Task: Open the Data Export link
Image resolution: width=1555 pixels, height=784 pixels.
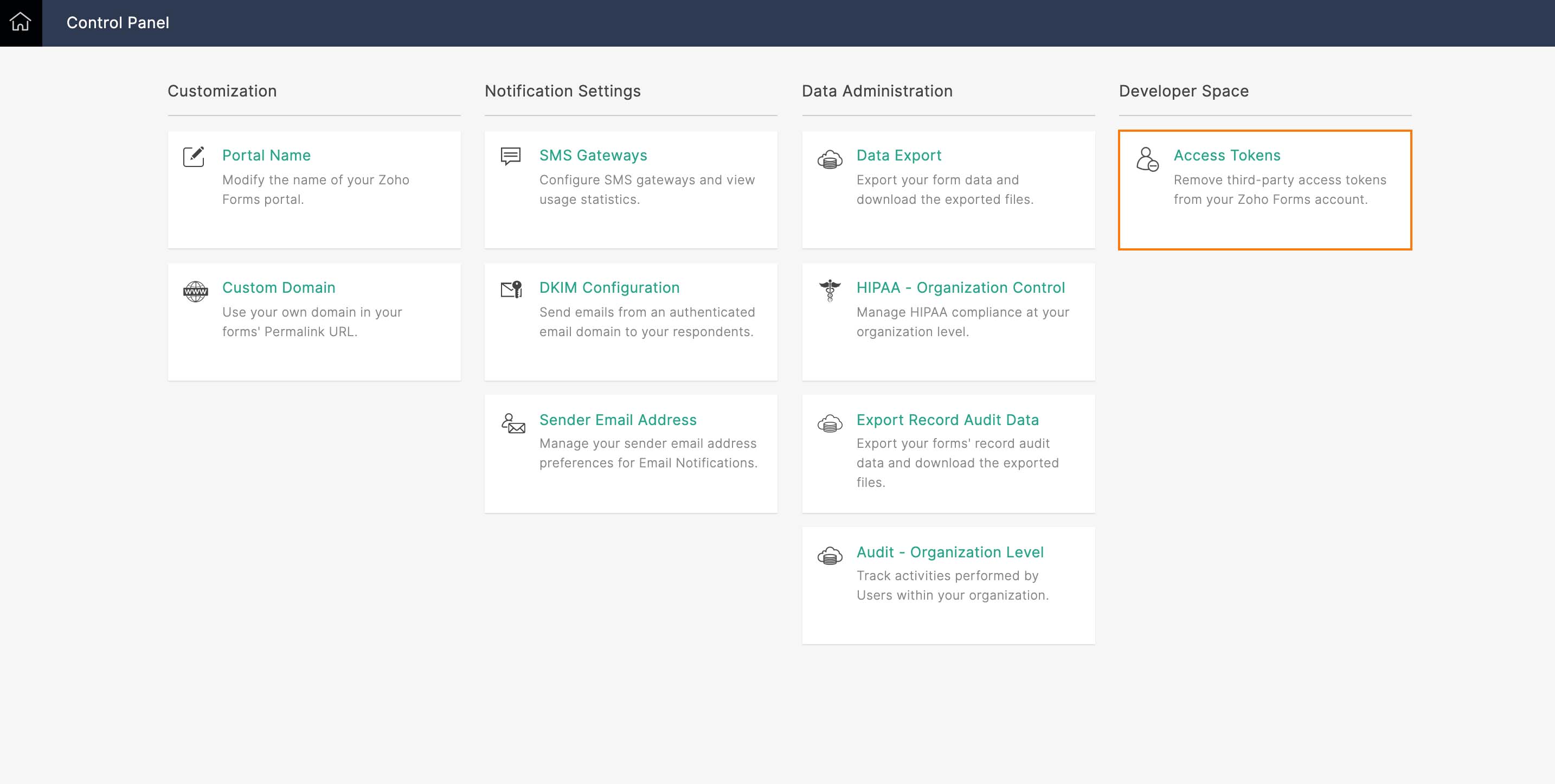Action: point(898,155)
